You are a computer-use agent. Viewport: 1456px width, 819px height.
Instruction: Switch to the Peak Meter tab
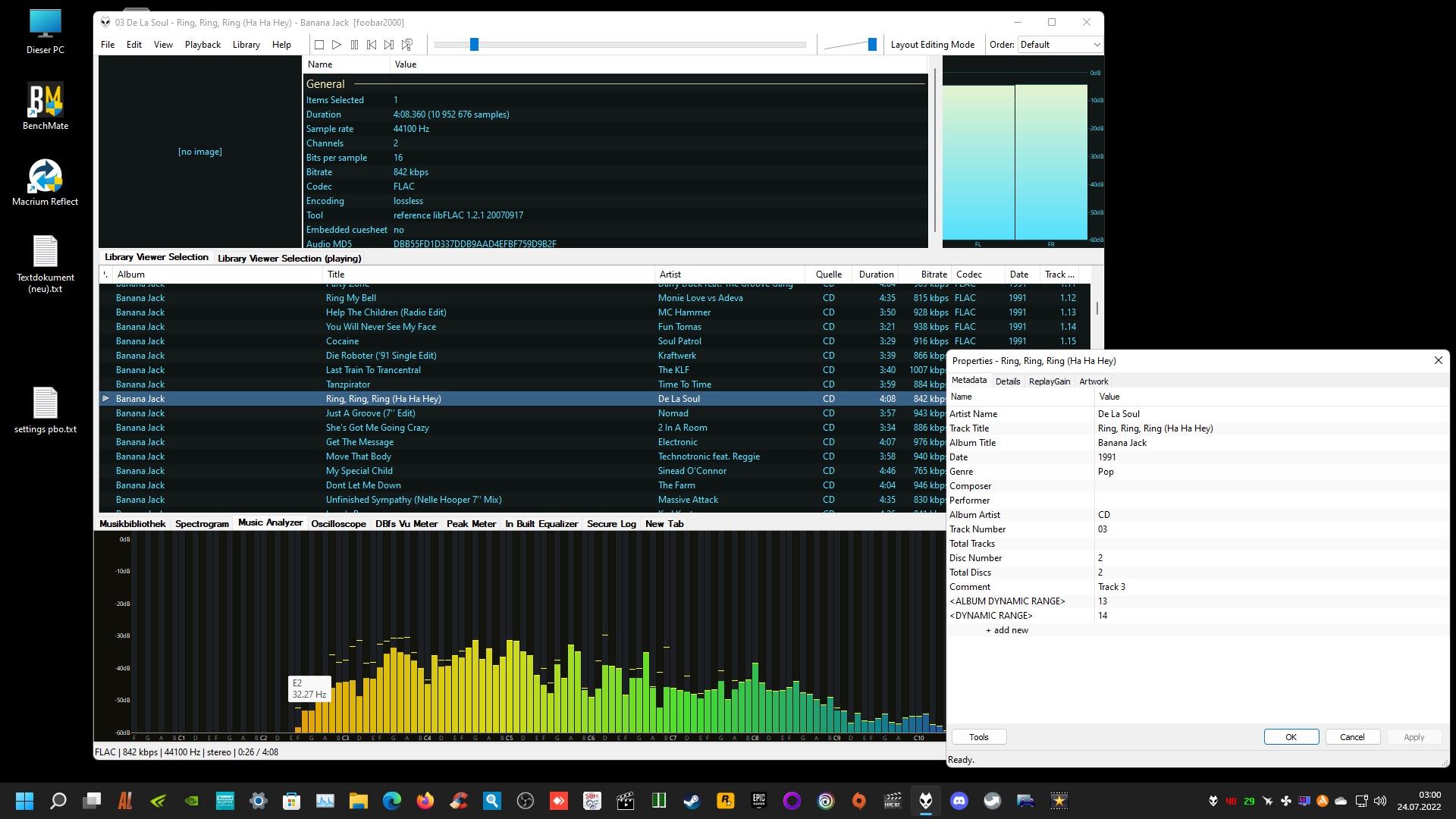click(471, 524)
